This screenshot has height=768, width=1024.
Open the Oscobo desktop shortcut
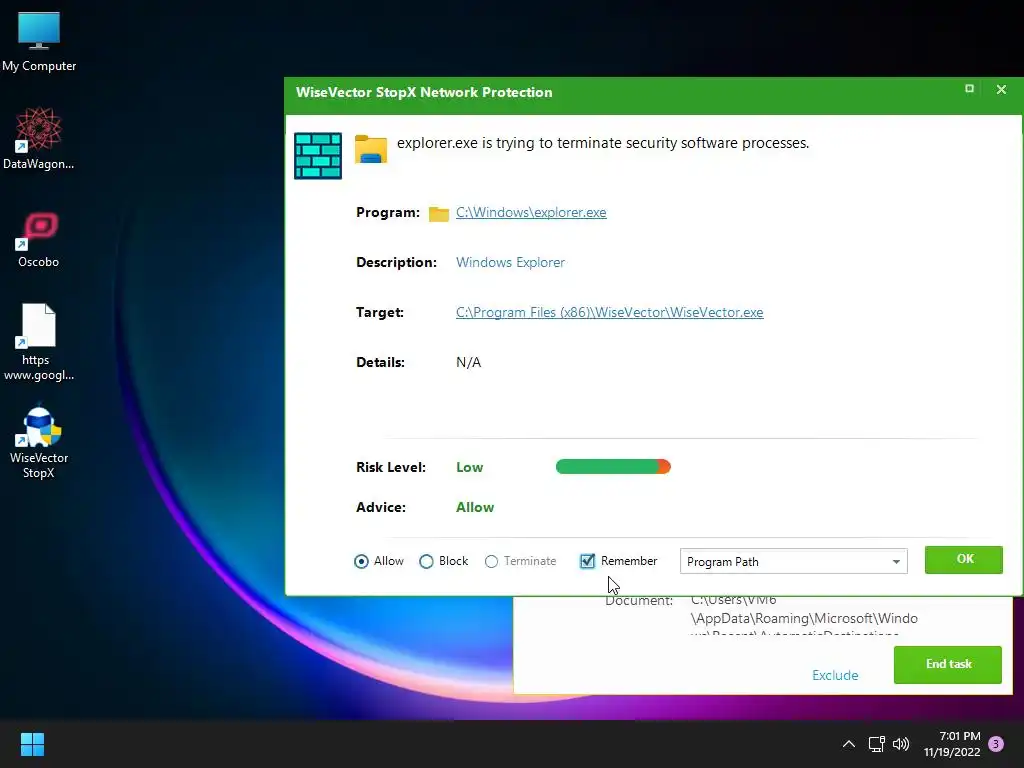click(39, 240)
